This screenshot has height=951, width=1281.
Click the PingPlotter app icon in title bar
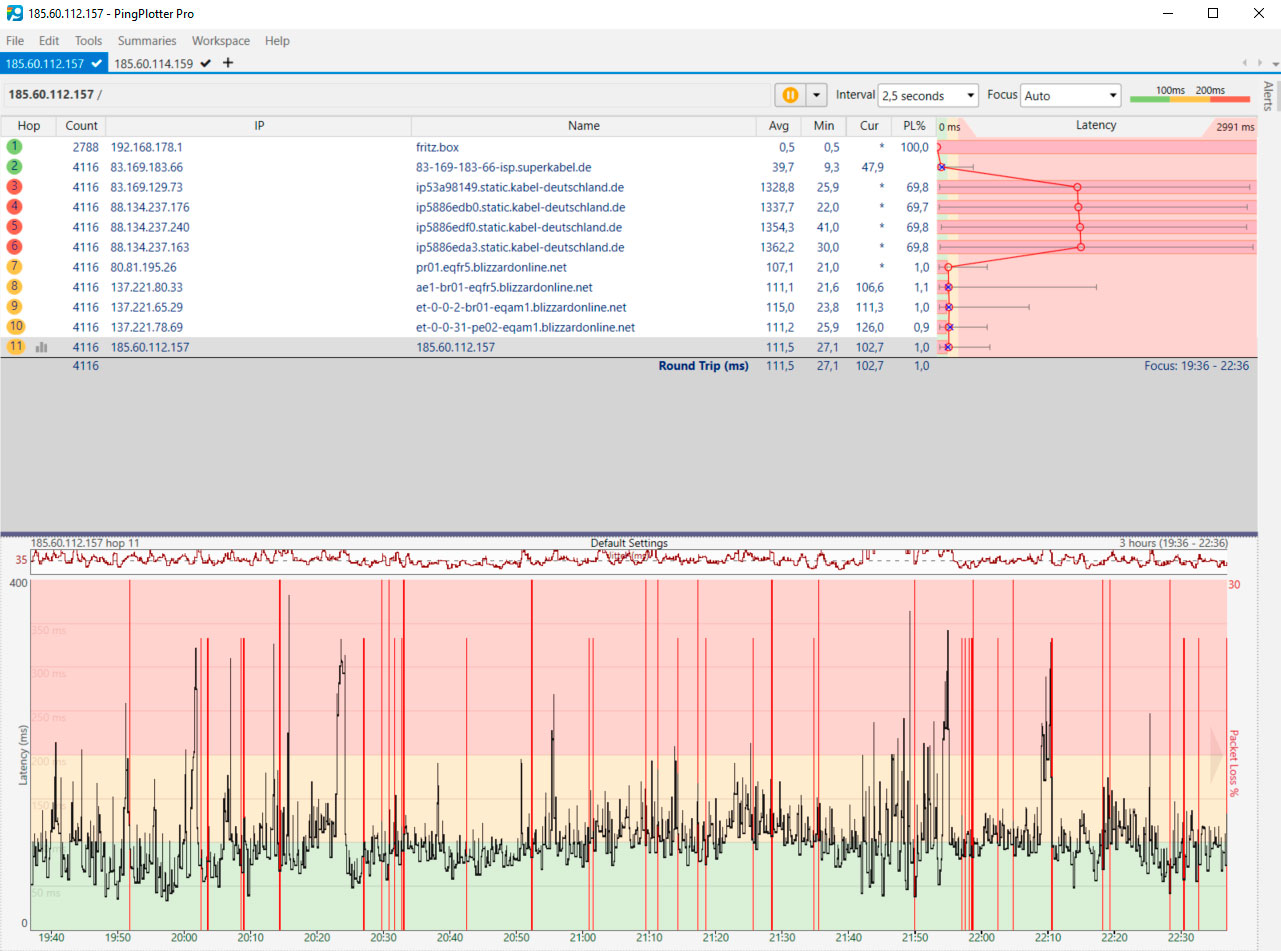point(14,13)
